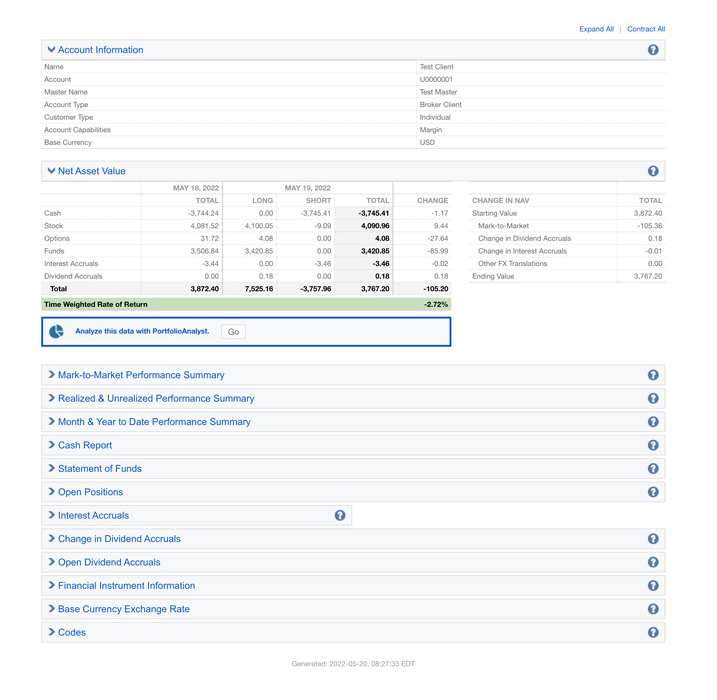Open help icon beside Net Asset Value
The height and width of the screenshot is (700, 717).
653,171
